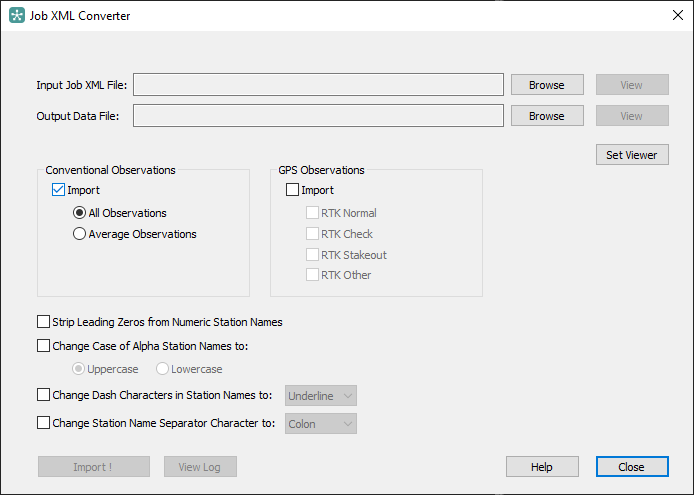Close the Job XML Converter window

pyautogui.click(x=677, y=15)
